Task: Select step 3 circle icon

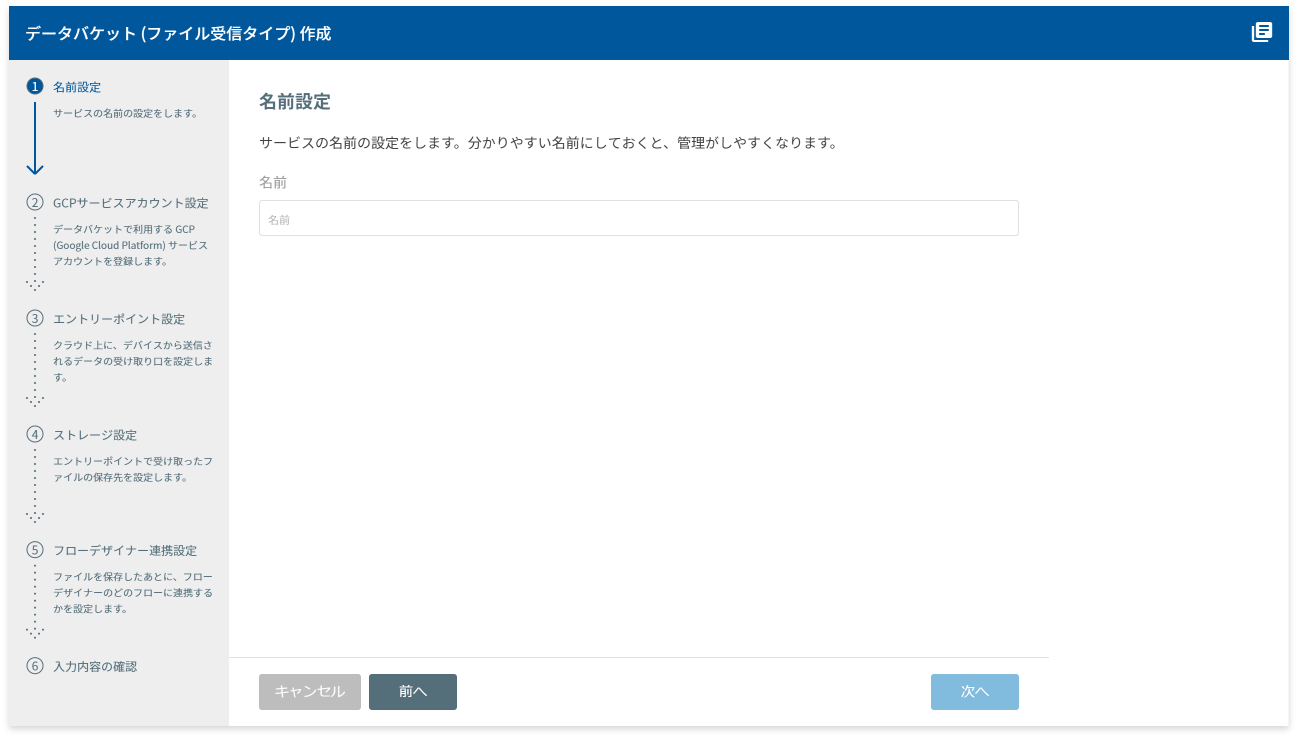Action: click(x=35, y=319)
